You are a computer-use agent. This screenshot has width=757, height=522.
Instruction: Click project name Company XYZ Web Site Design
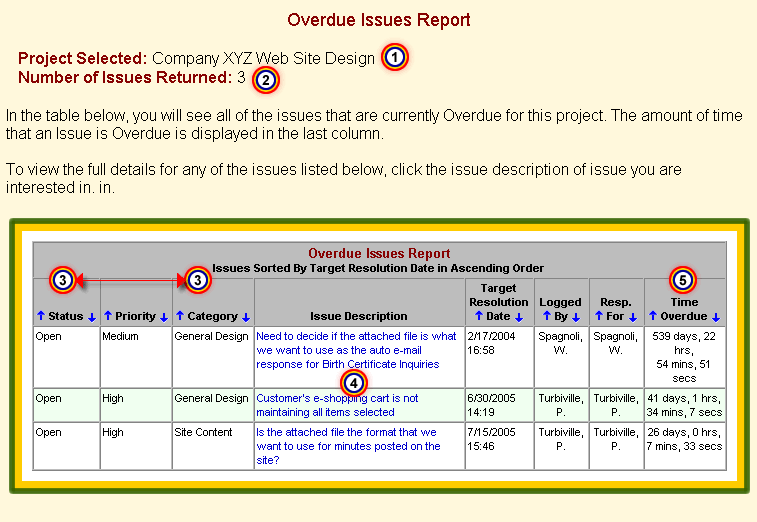pyautogui.click(x=263, y=58)
